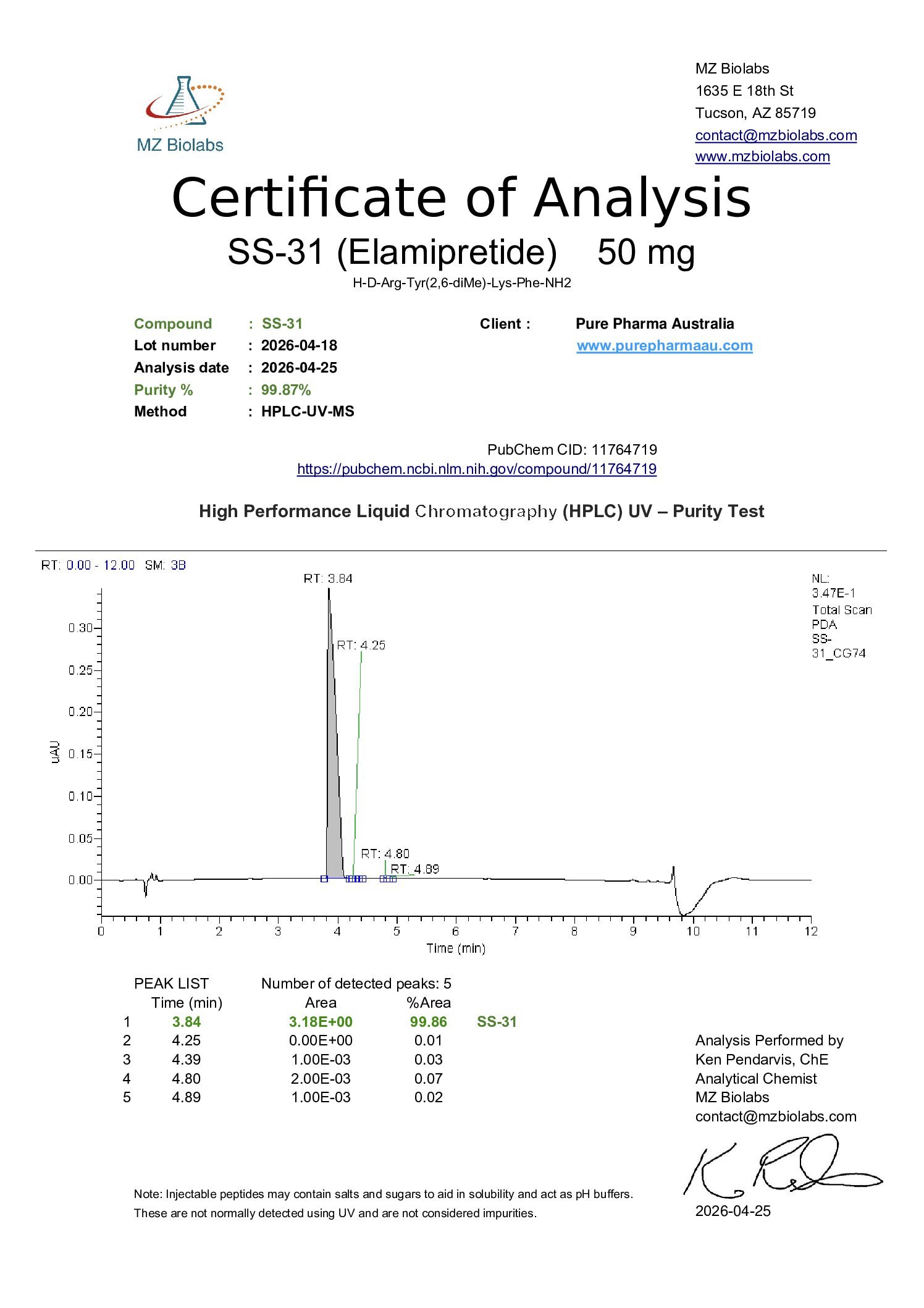Image resolution: width=924 pixels, height=1308 pixels.
Task: Select the "Total Scan" chart annotation
Action: click(x=842, y=610)
